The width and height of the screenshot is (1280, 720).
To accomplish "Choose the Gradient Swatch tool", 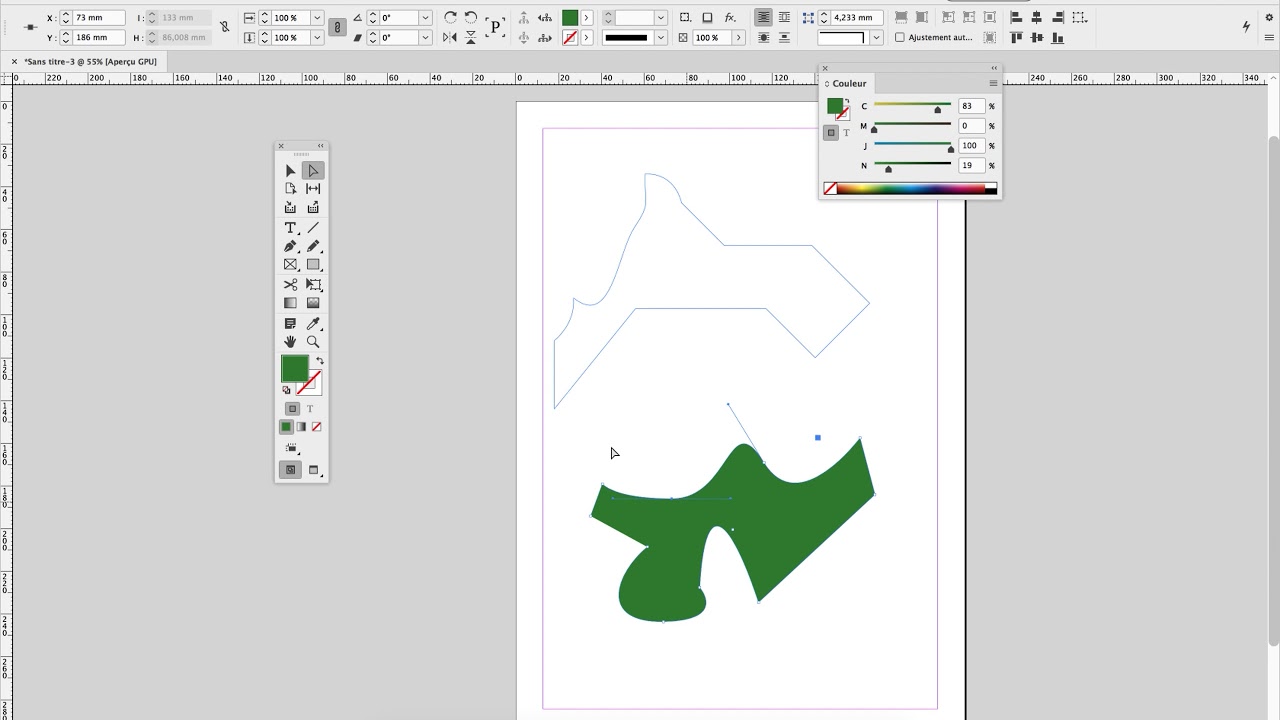I will point(290,303).
